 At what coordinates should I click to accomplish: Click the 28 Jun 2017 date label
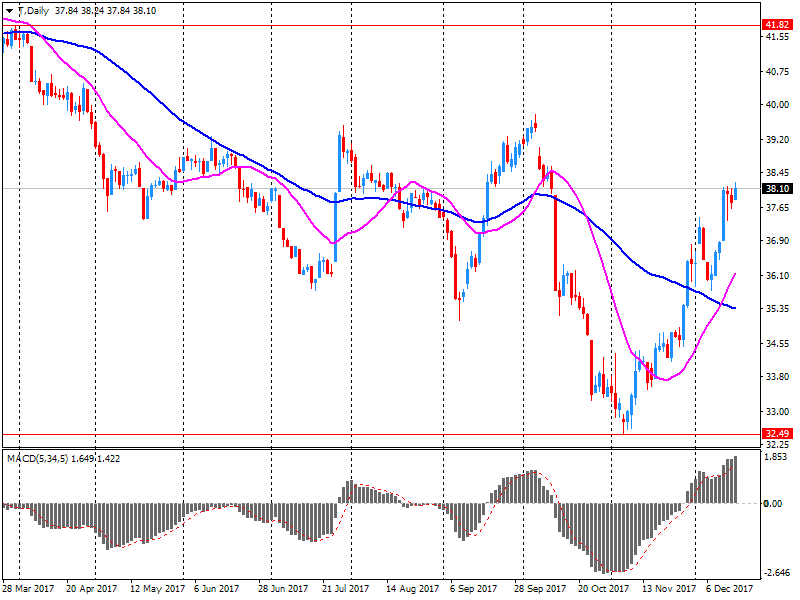pyautogui.click(x=283, y=589)
